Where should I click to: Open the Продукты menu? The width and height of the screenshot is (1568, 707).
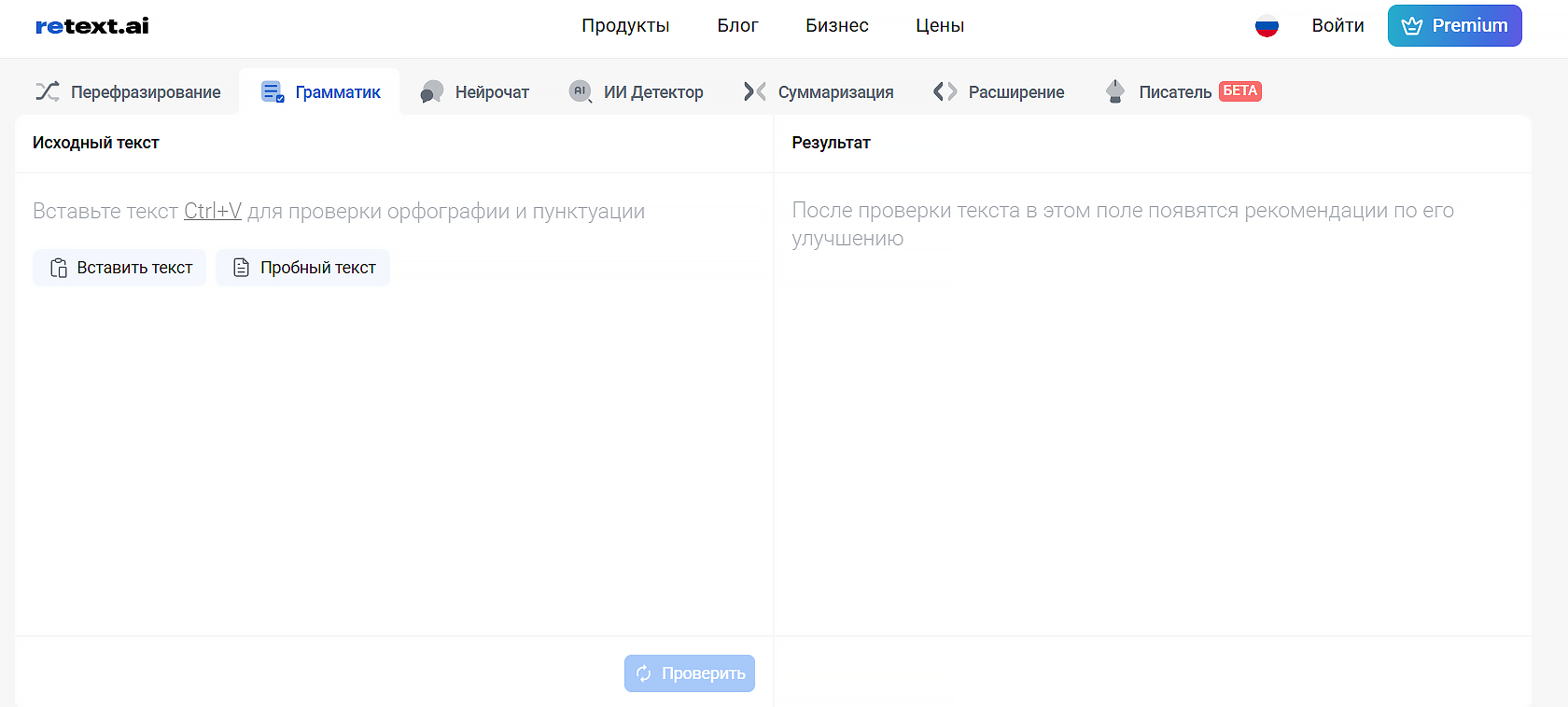[x=625, y=26]
